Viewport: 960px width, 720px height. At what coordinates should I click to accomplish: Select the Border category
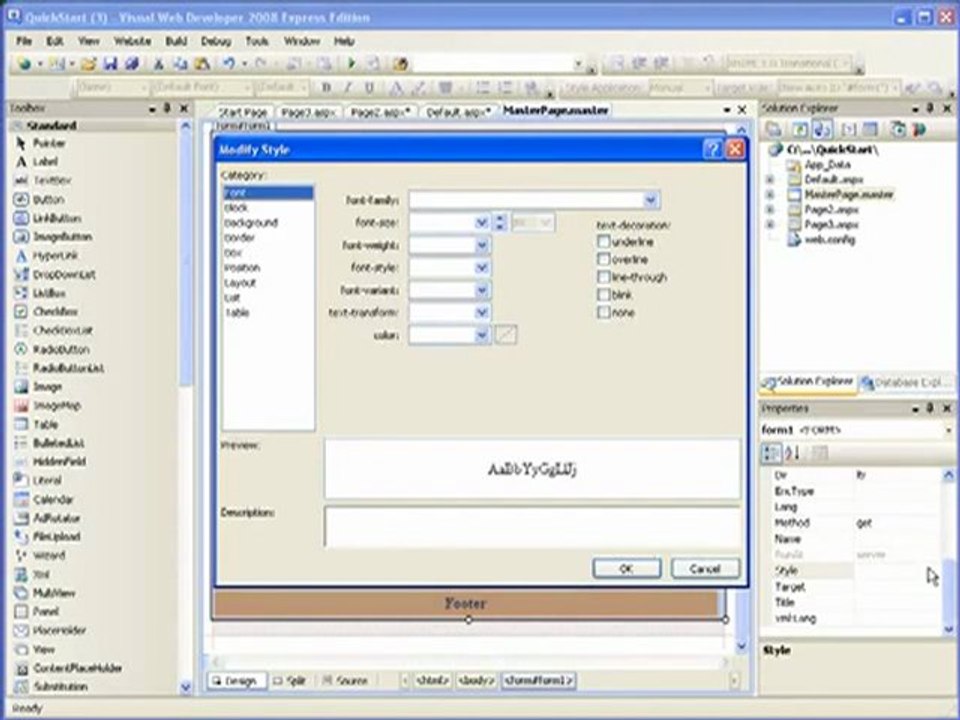239,238
